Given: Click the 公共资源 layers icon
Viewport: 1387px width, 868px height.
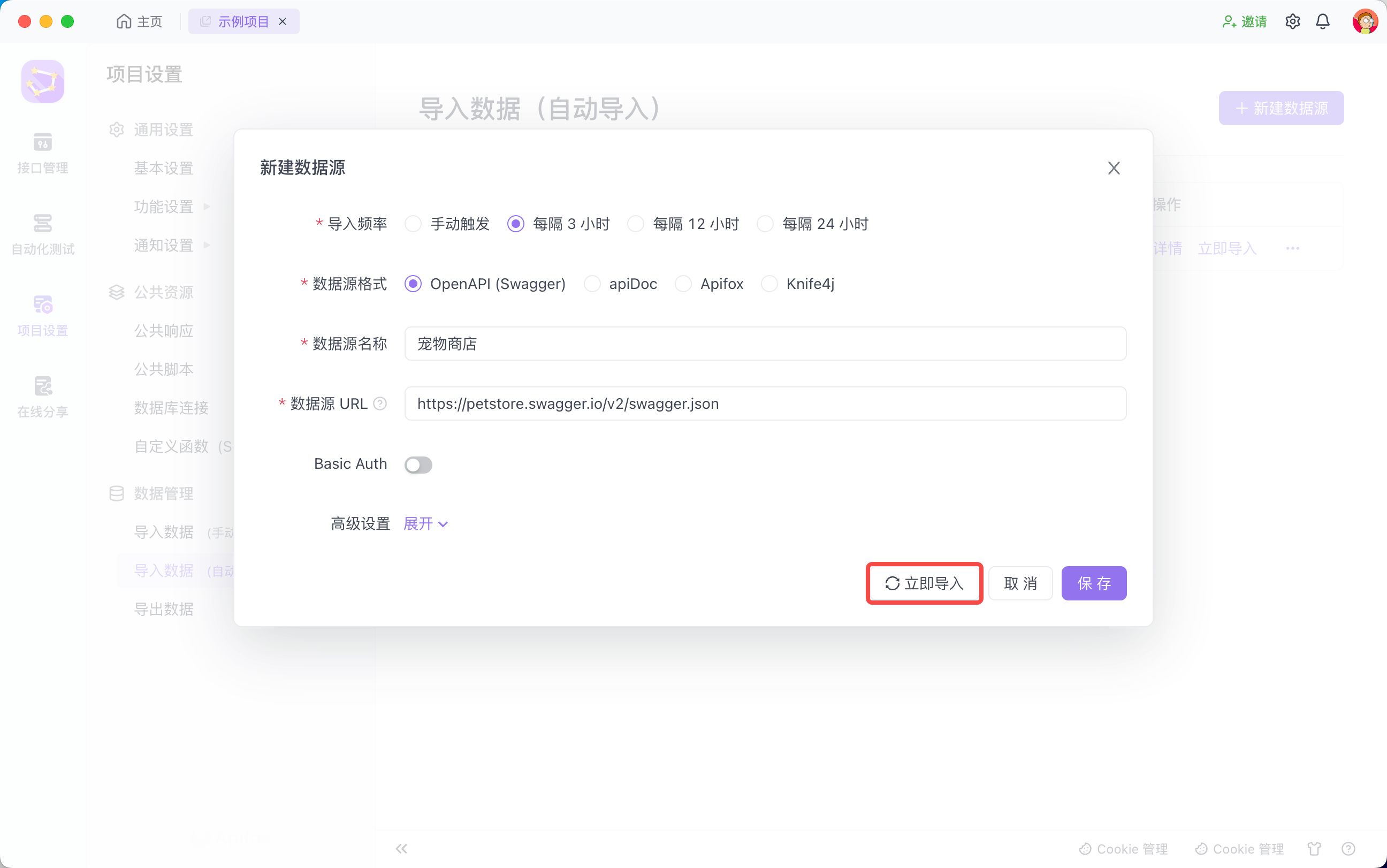Looking at the screenshot, I should (x=117, y=292).
